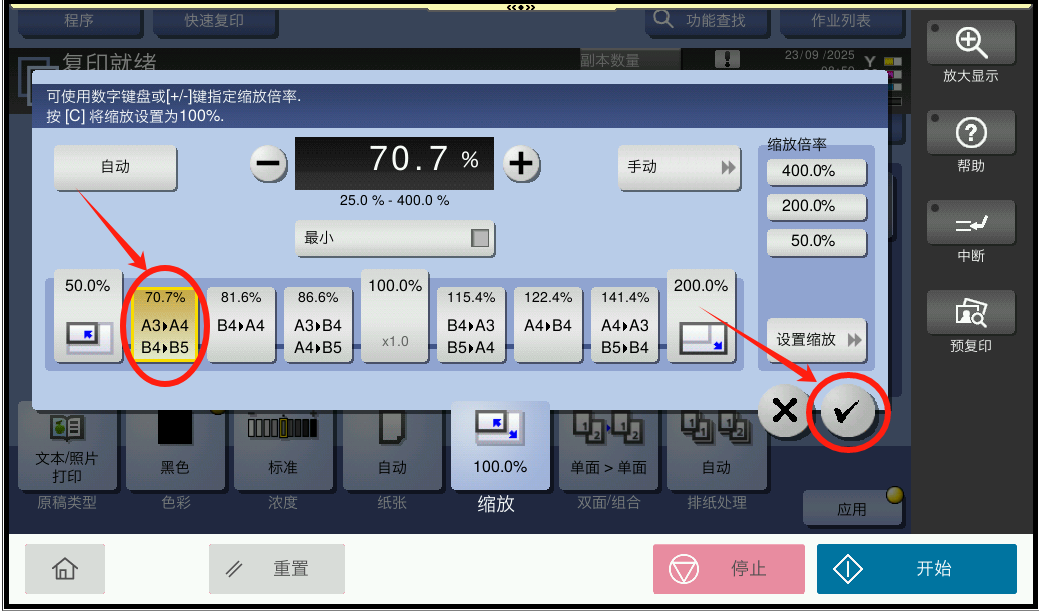The height and width of the screenshot is (611, 1039).
Task: Expand the Set Zoom (设置缩放) options
Action: [816, 339]
